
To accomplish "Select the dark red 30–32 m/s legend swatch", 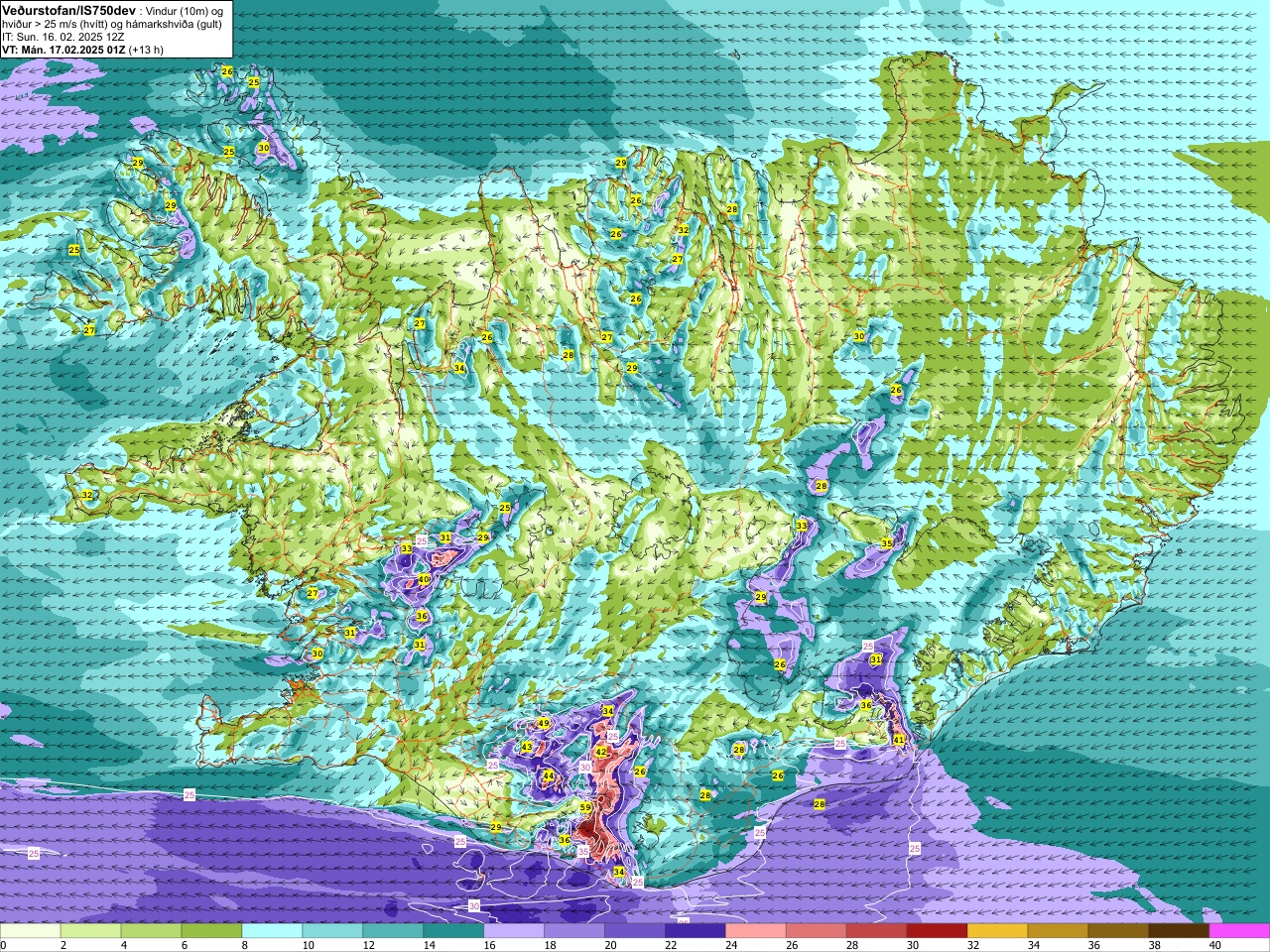I will click(938, 931).
